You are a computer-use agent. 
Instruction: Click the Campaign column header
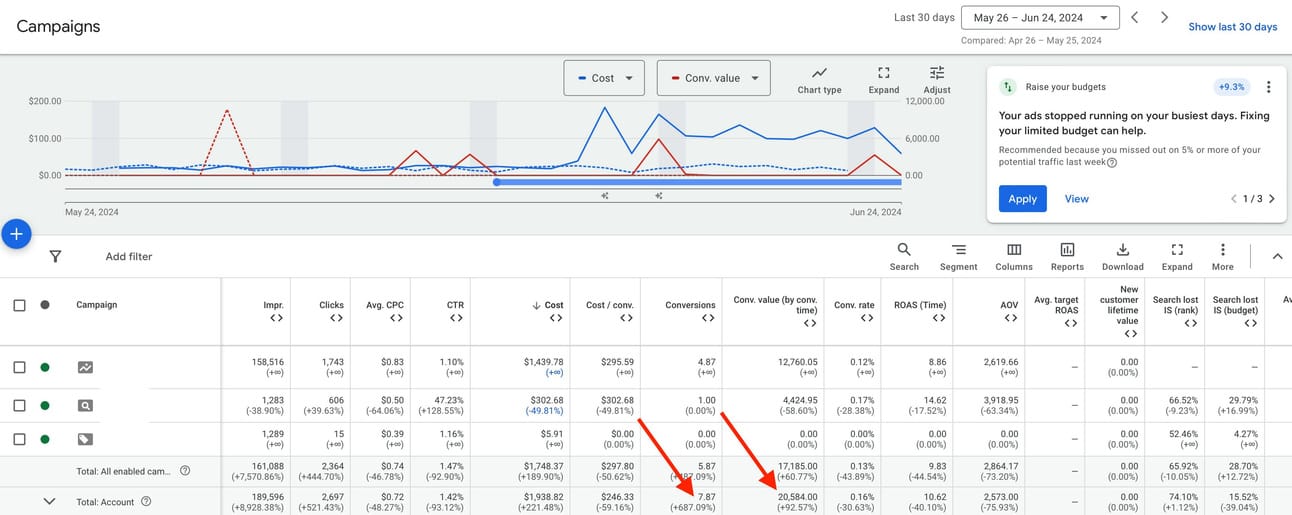click(97, 305)
